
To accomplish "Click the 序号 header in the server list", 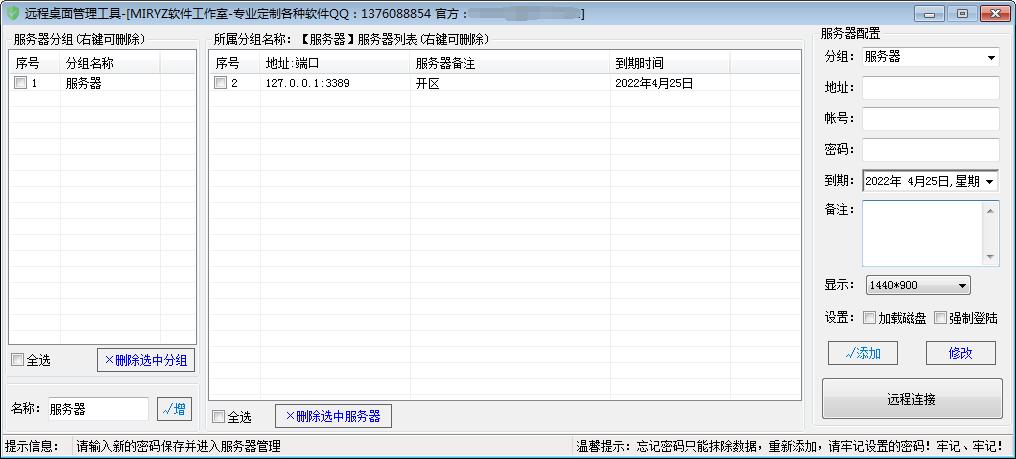I will pyautogui.click(x=235, y=64).
